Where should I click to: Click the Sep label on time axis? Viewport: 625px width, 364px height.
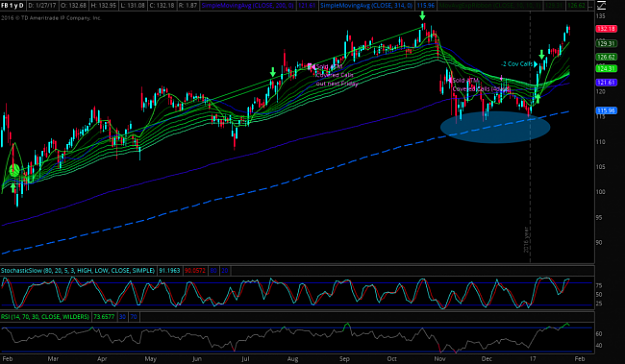coord(344,359)
